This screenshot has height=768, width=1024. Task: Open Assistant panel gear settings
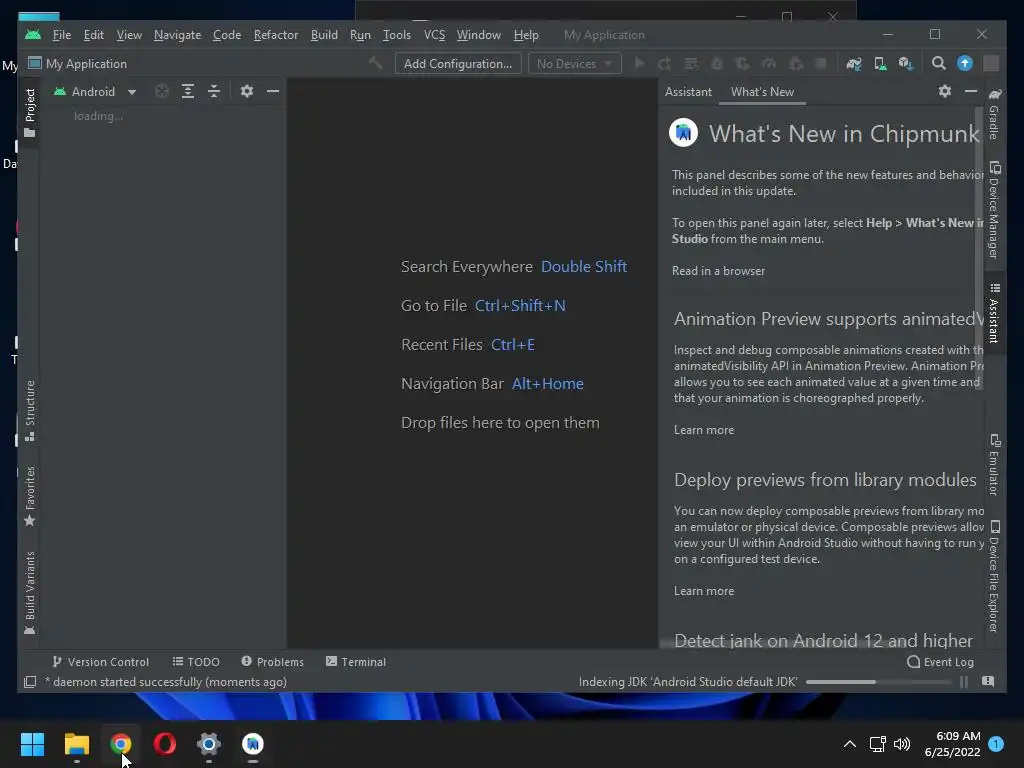tap(944, 91)
